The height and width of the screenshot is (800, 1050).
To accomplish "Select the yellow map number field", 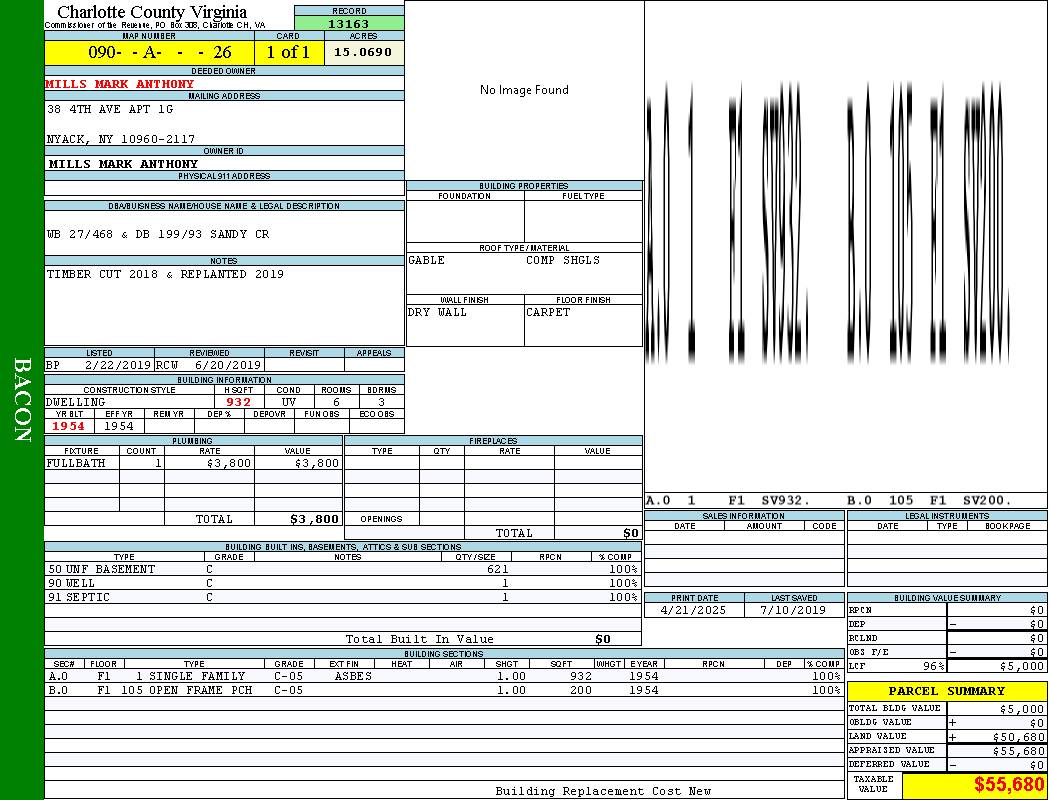I will (x=149, y=52).
